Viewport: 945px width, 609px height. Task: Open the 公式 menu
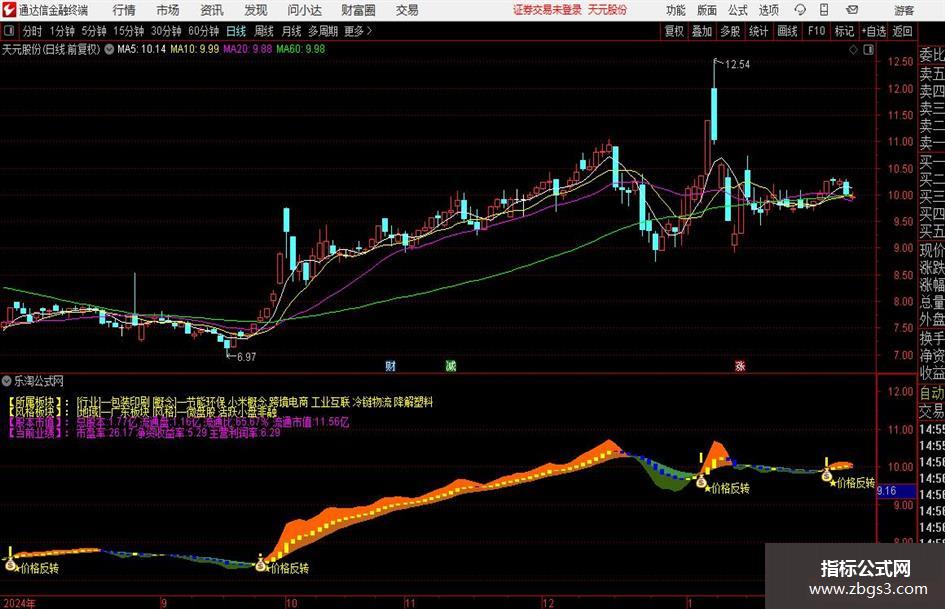(x=738, y=10)
